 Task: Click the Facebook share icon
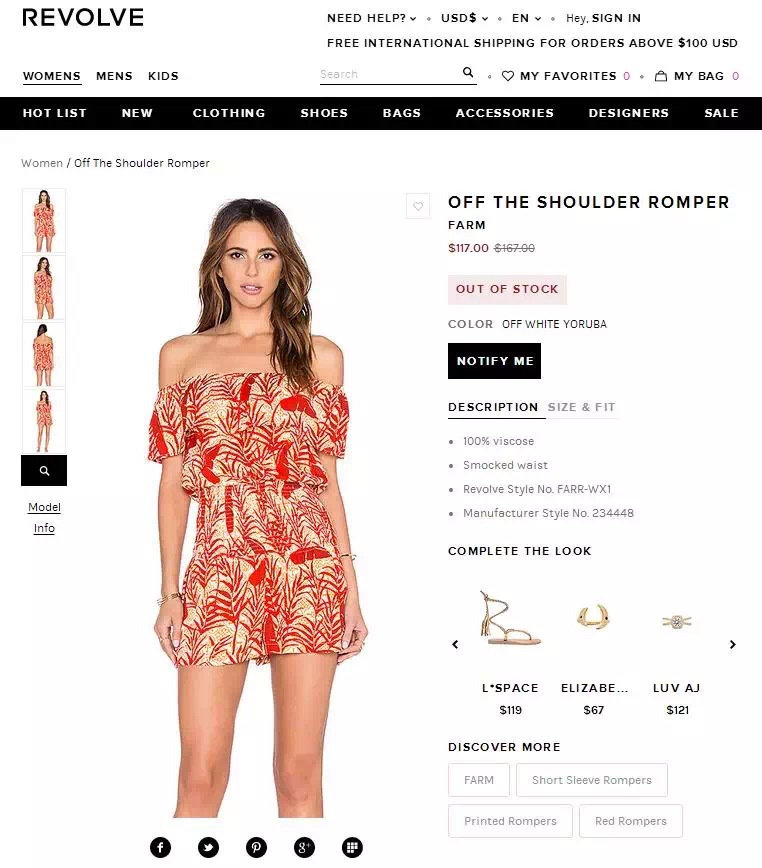[160, 847]
